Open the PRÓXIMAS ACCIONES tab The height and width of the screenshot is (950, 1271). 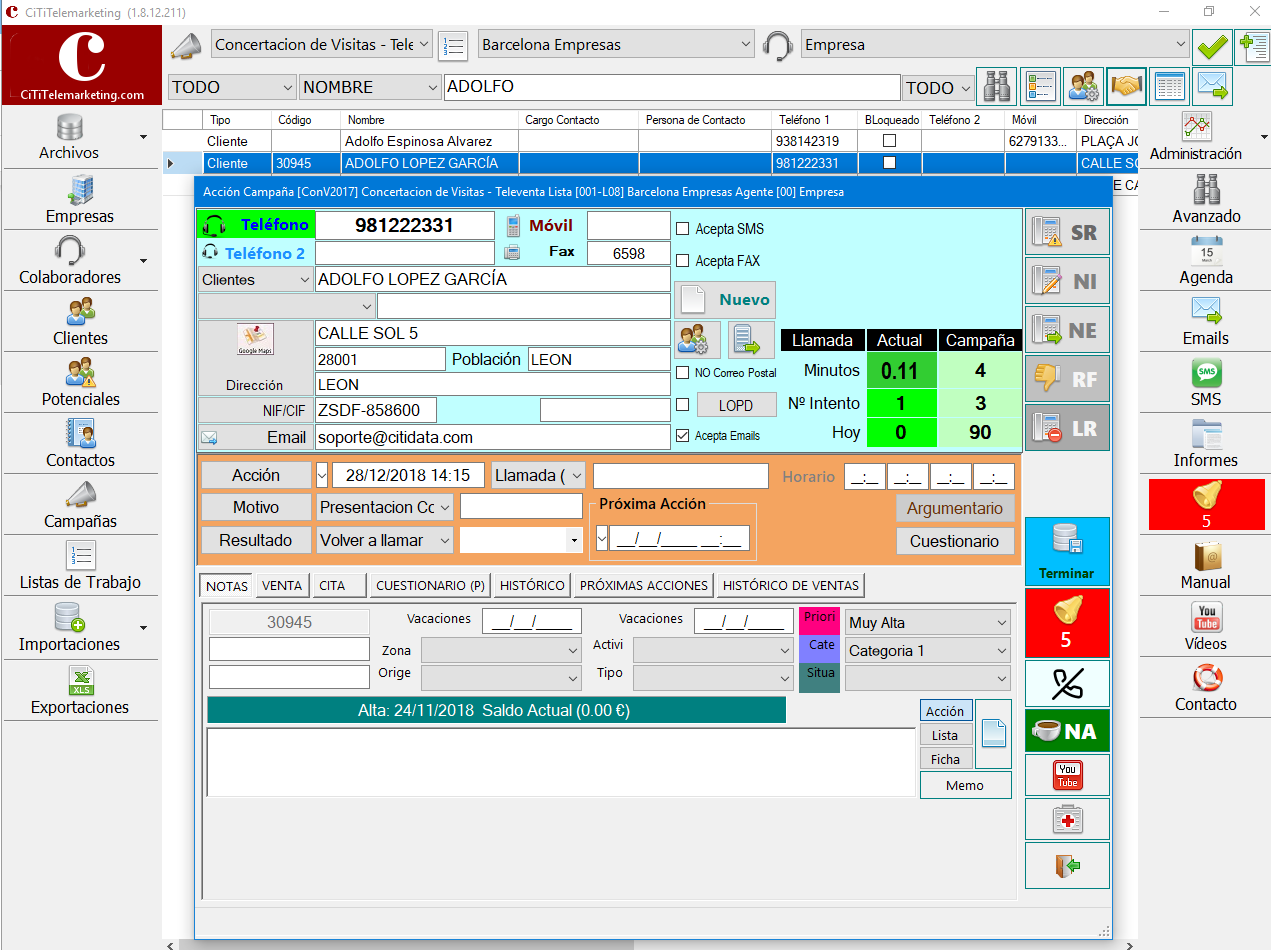point(644,586)
